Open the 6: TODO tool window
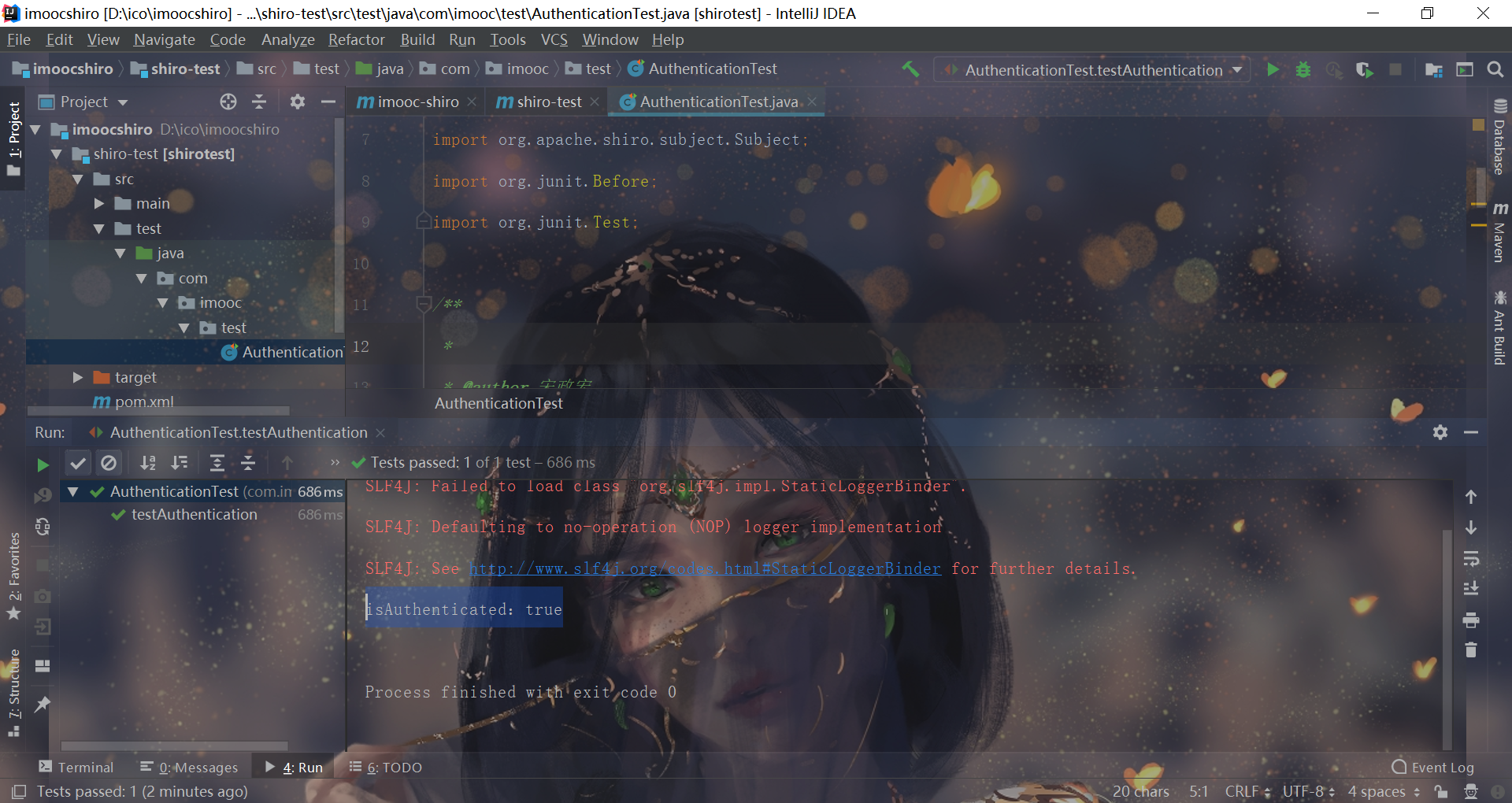The height and width of the screenshot is (803, 1512). [x=386, y=768]
